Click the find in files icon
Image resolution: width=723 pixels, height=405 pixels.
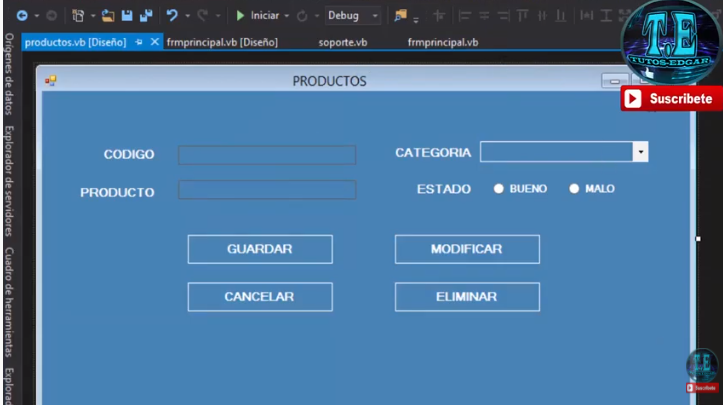tap(400, 16)
